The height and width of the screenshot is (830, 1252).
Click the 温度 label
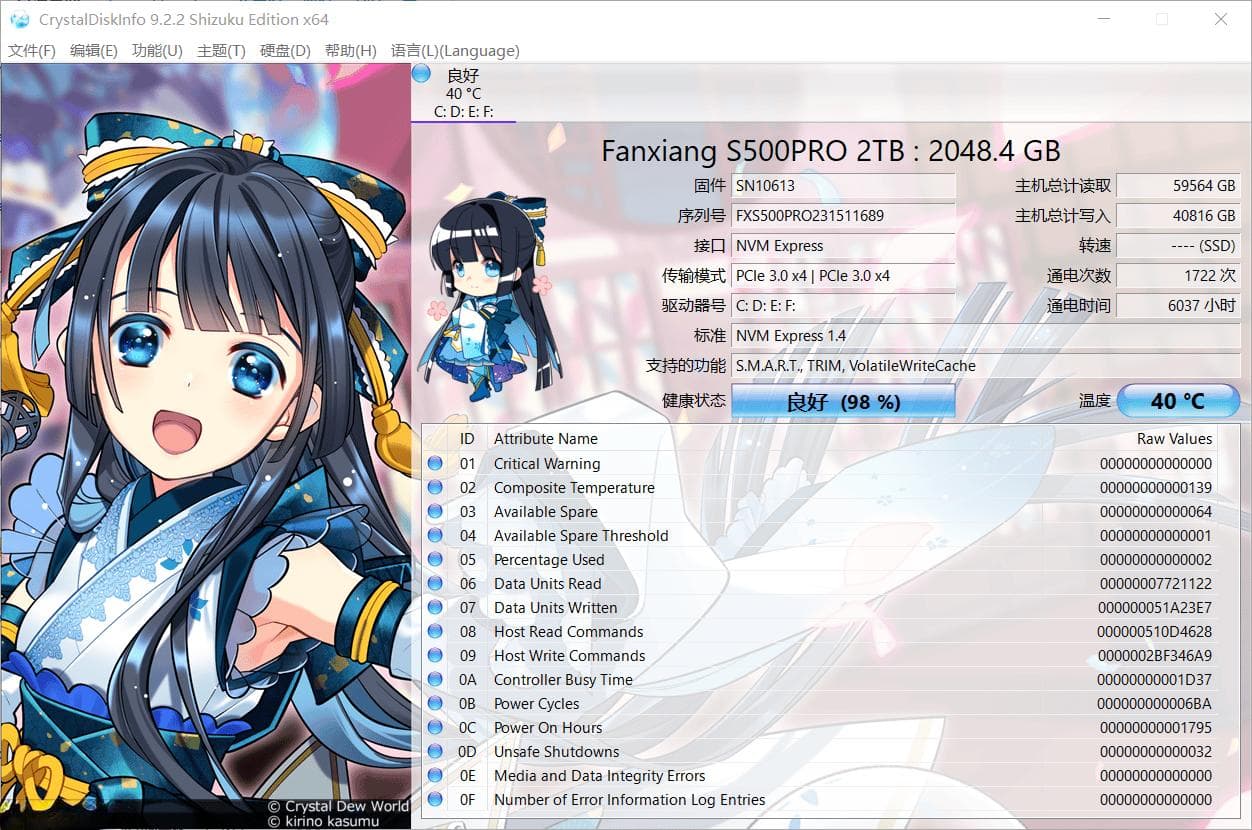(1095, 401)
